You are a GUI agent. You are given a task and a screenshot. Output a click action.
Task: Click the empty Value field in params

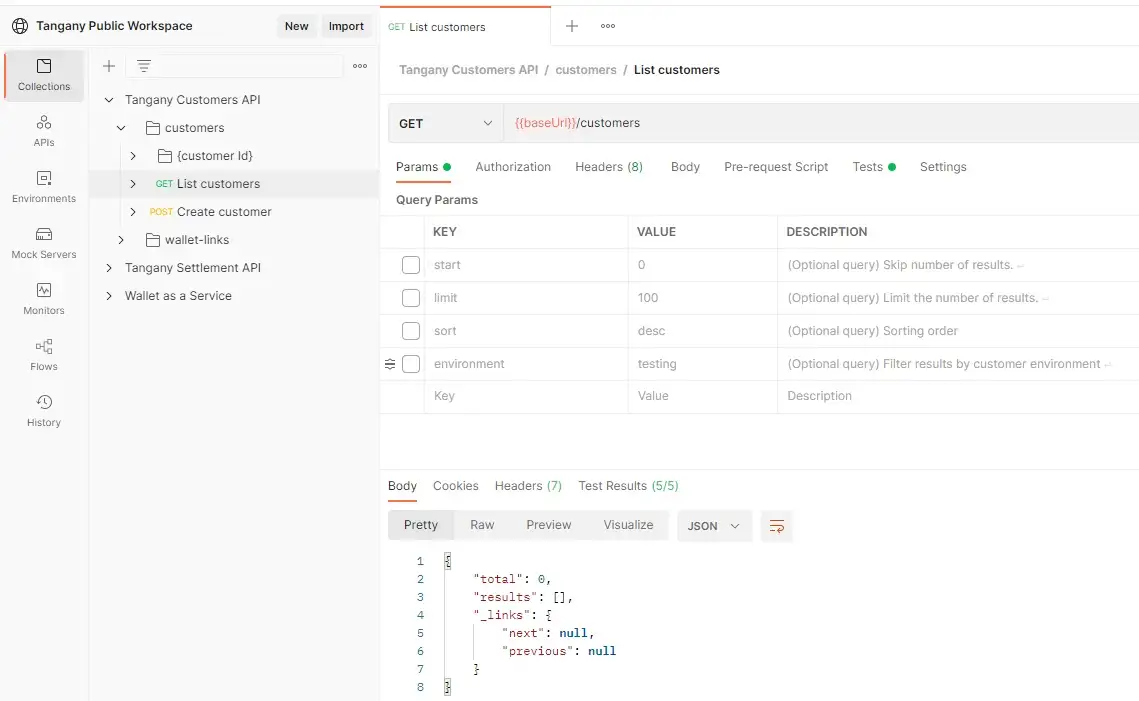[702, 397]
